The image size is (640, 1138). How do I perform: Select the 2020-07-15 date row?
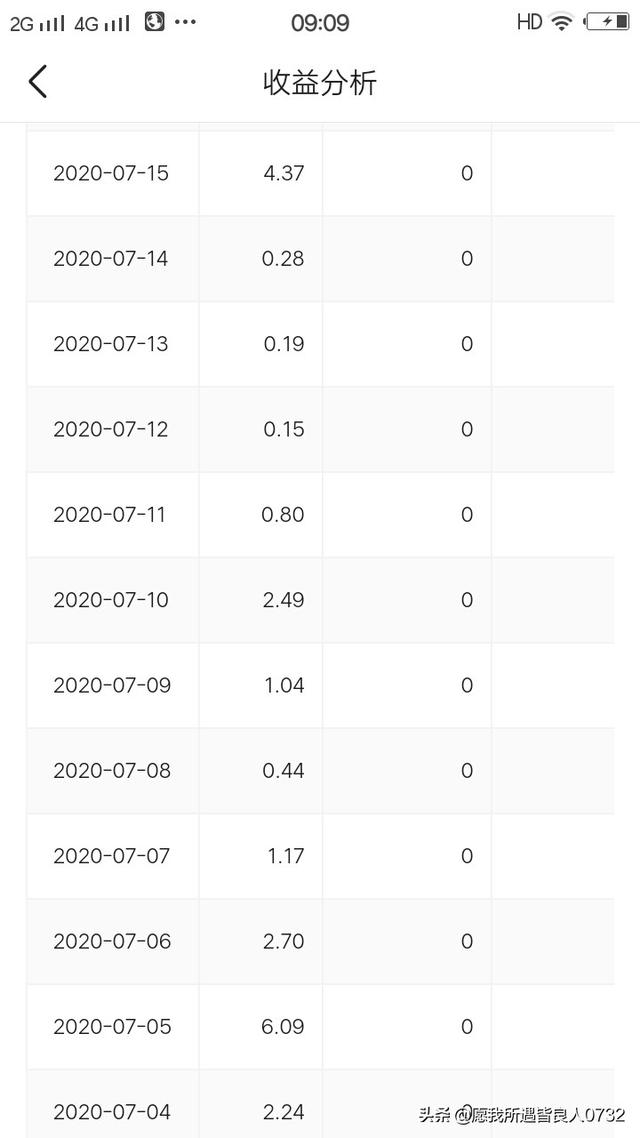pyautogui.click(x=321, y=173)
